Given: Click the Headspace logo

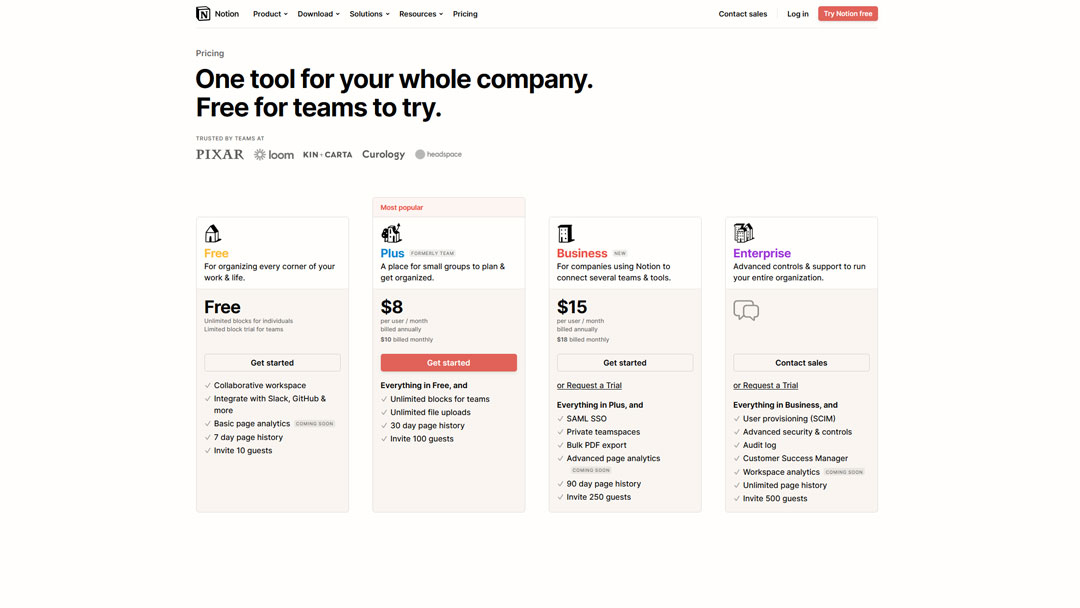Looking at the screenshot, I should click(438, 154).
